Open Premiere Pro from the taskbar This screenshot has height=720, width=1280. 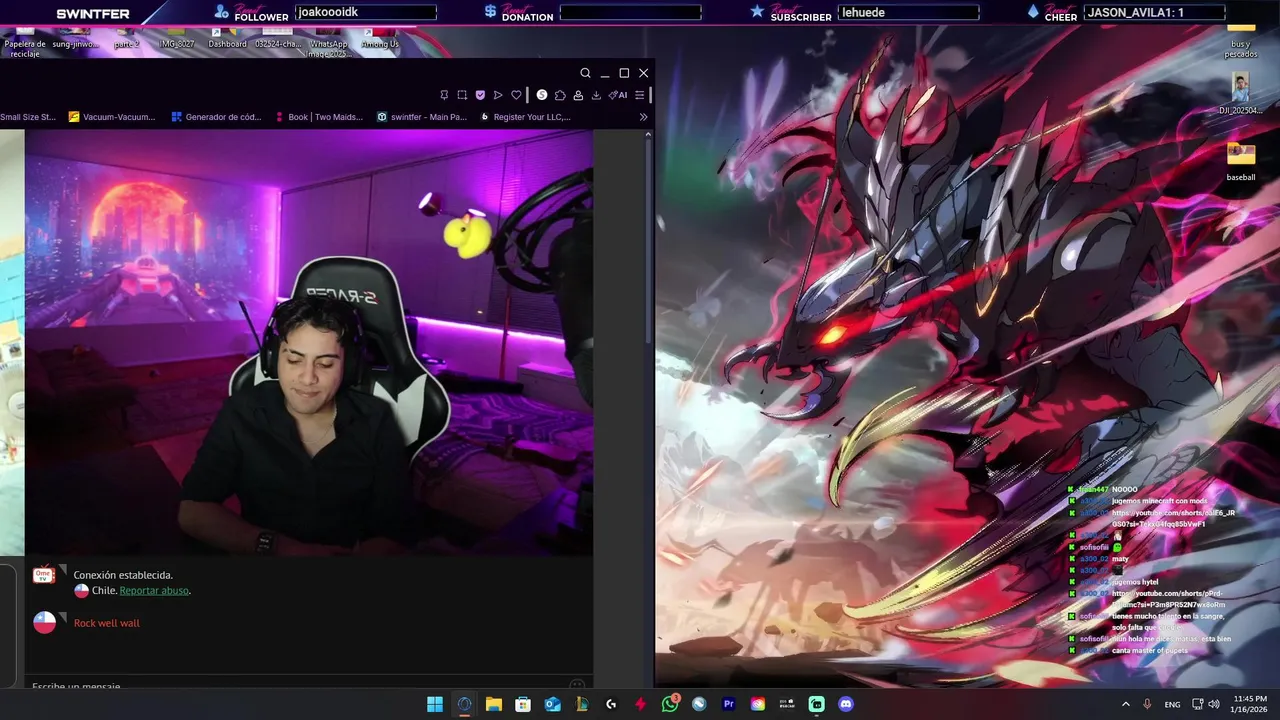(x=728, y=704)
